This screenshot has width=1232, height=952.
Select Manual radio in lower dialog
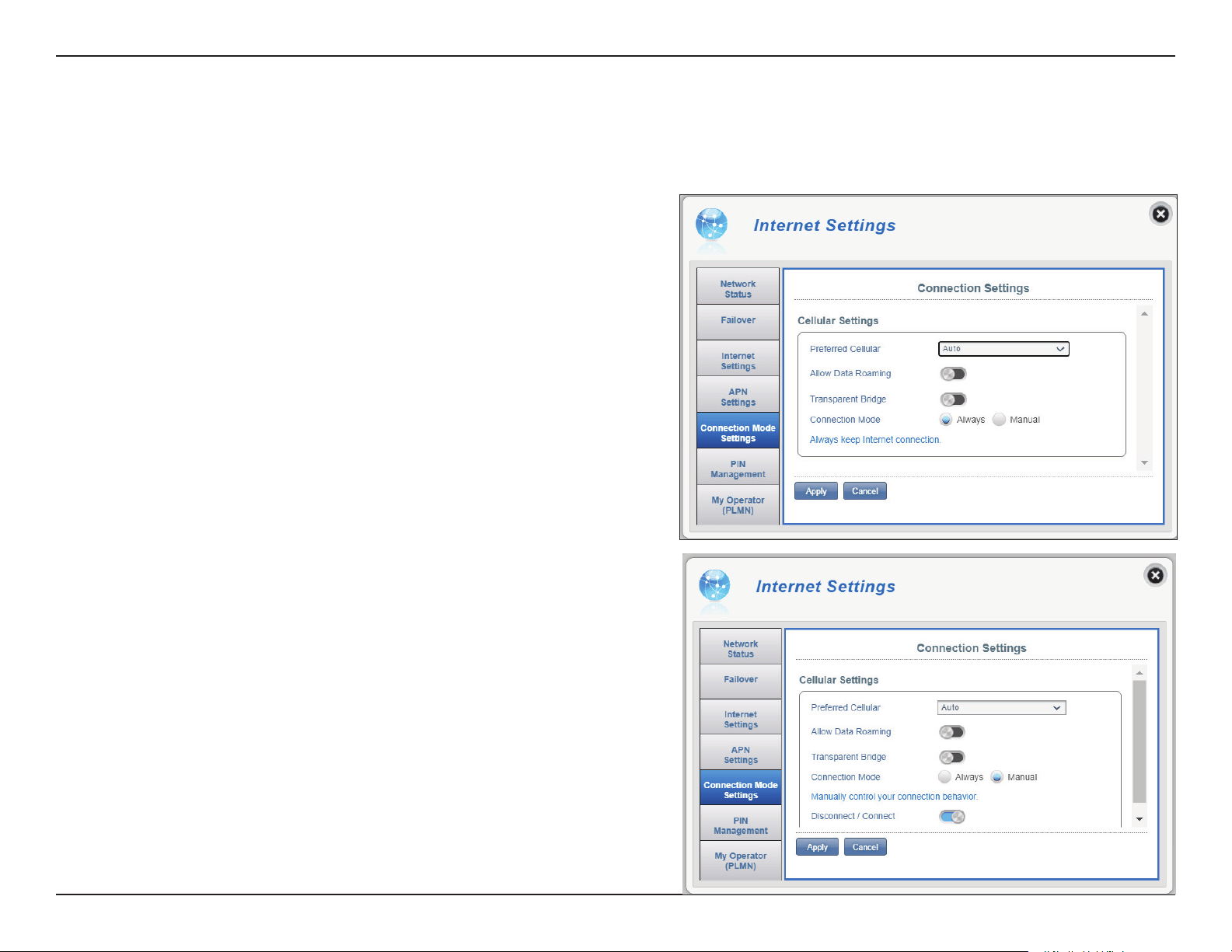(x=996, y=777)
